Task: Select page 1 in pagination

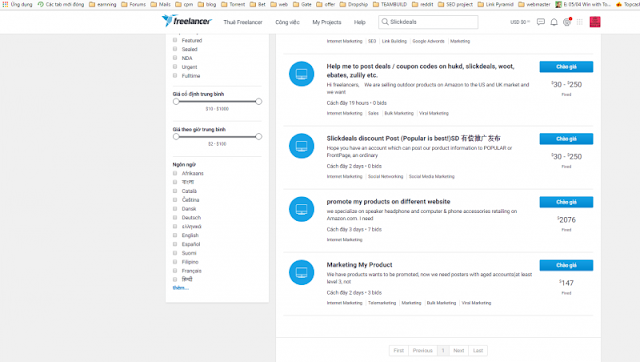Action: [443, 351]
